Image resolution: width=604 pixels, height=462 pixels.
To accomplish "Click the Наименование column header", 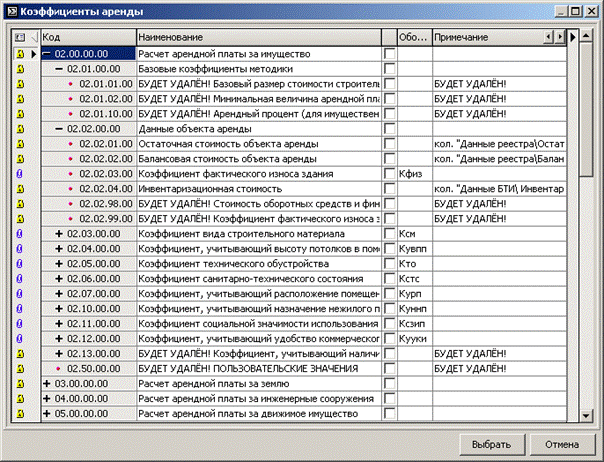I will coord(258,37).
